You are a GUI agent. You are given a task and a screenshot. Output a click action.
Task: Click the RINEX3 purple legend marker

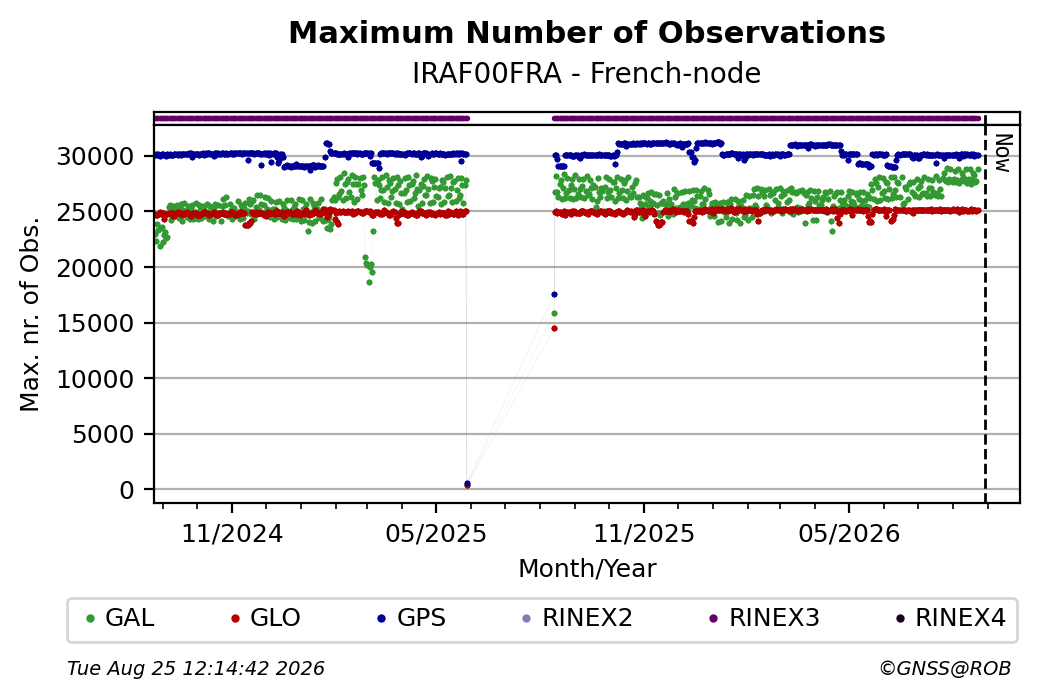tap(714, 619)
